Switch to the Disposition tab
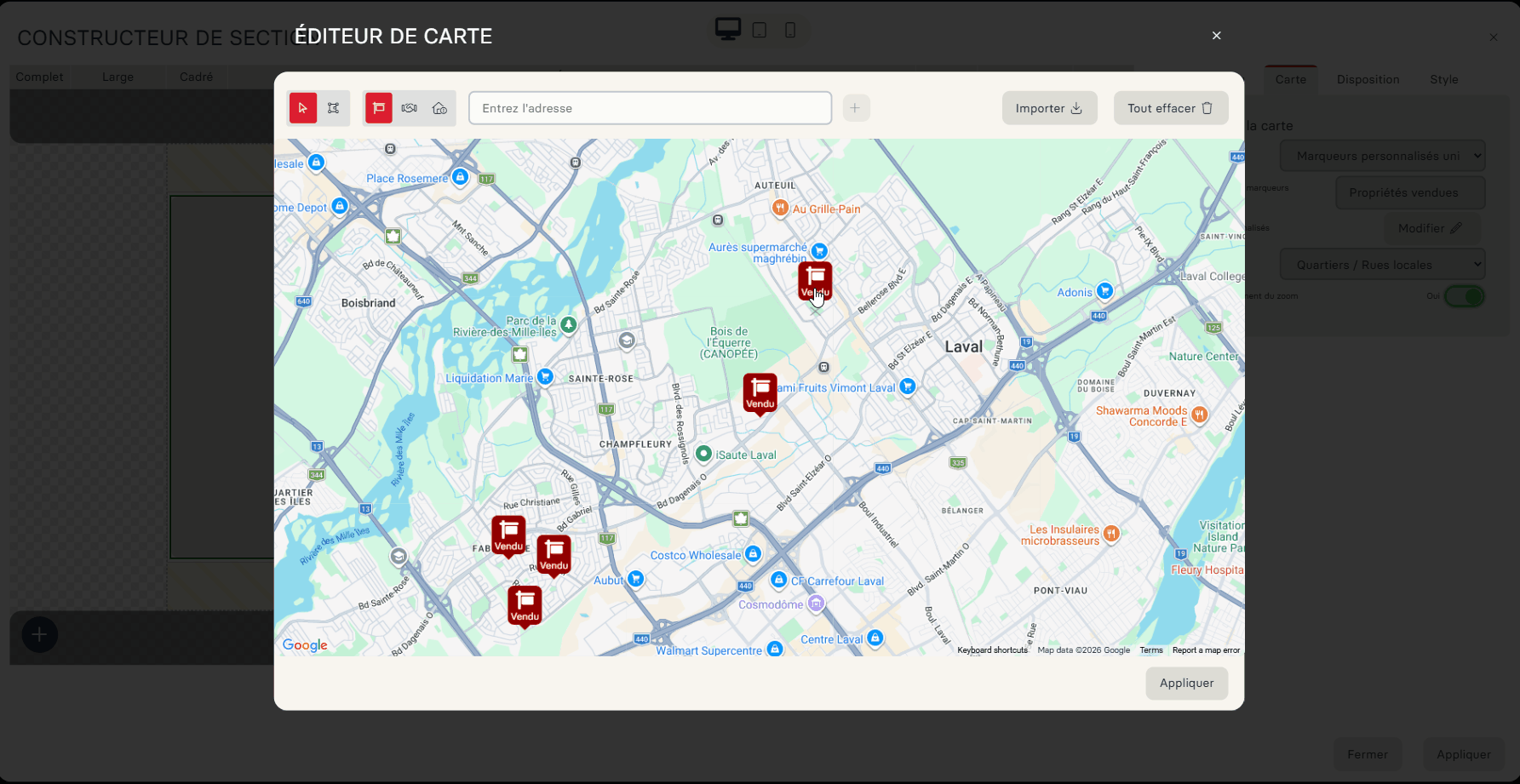Screen dimensions: 1520x784 pyautogui.click(x=1368, y=79)
